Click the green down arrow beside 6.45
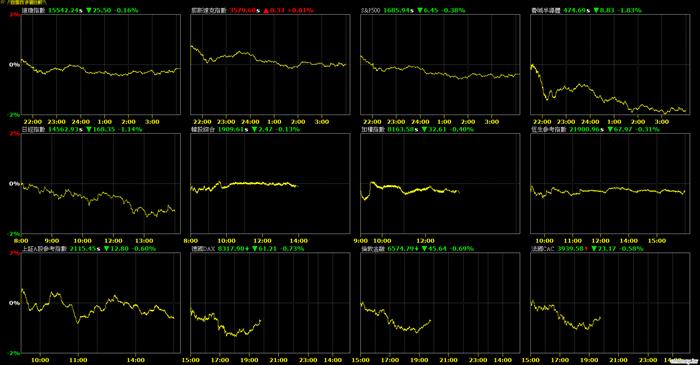 point(420,10)
